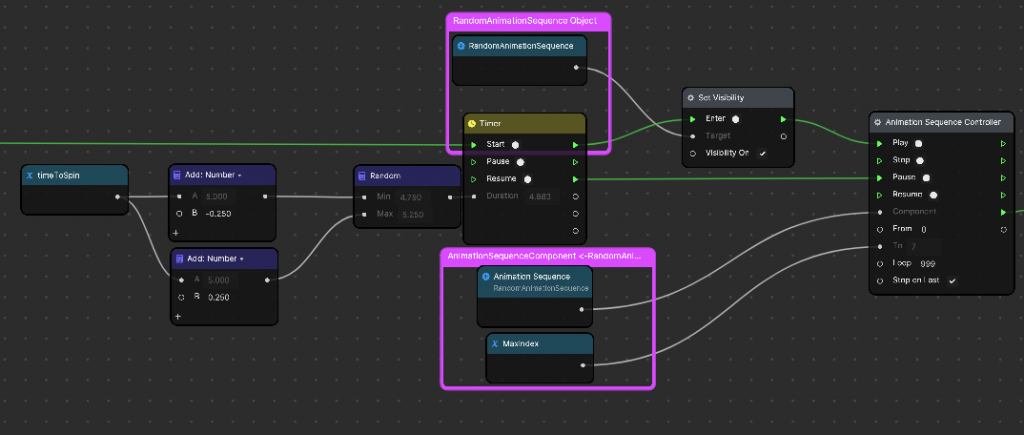Open the upper Add: Number type dropdown
This screenshot has width=1024, height=435.
[239, 176]
